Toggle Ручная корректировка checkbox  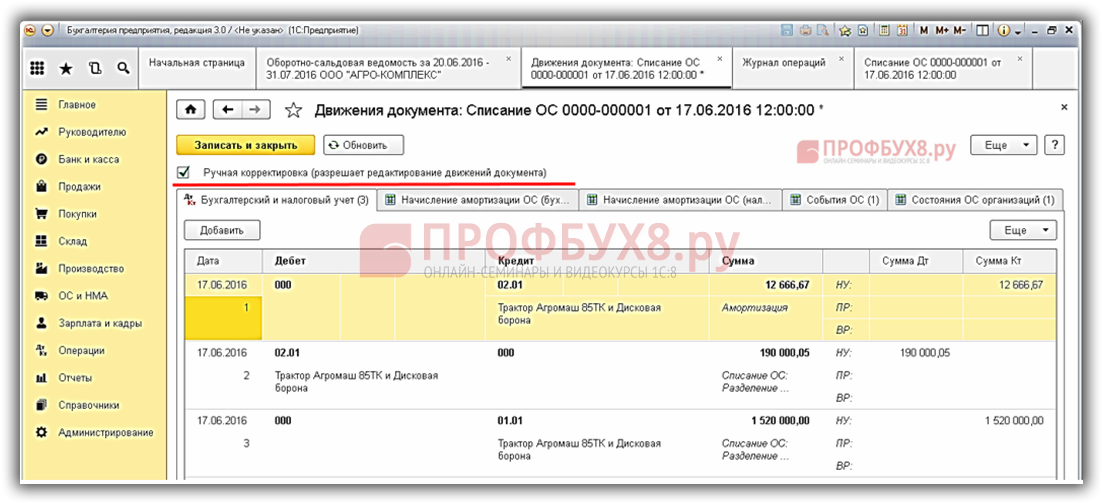point(184,172)
